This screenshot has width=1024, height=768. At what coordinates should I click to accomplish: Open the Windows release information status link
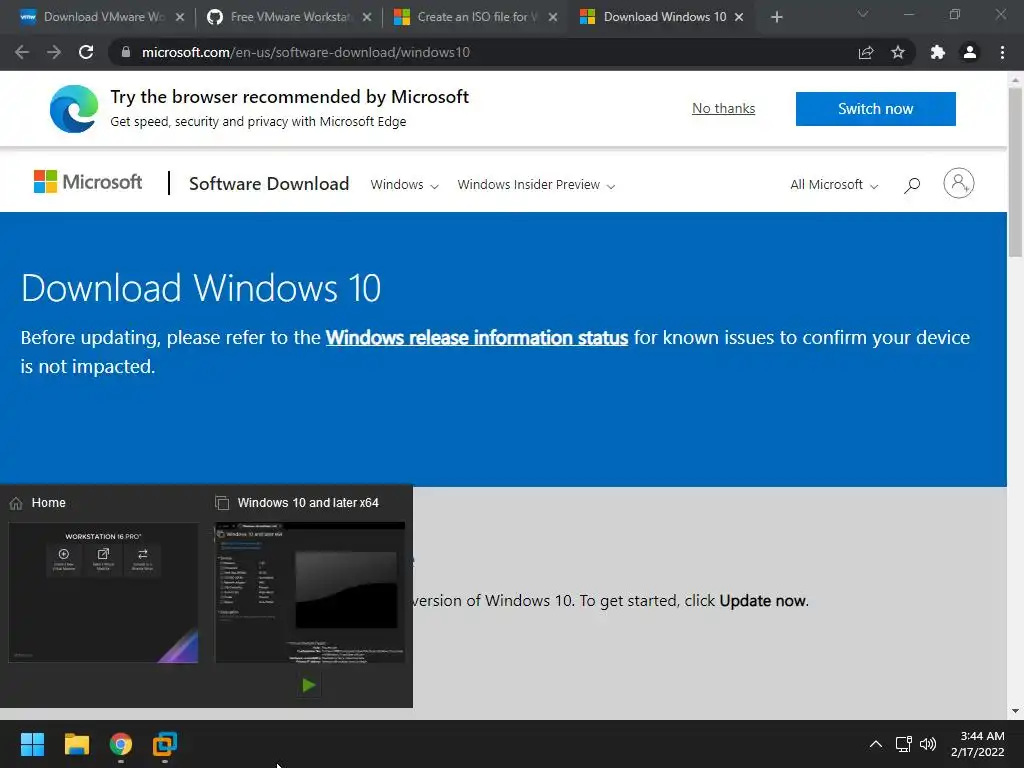point(477,338)
